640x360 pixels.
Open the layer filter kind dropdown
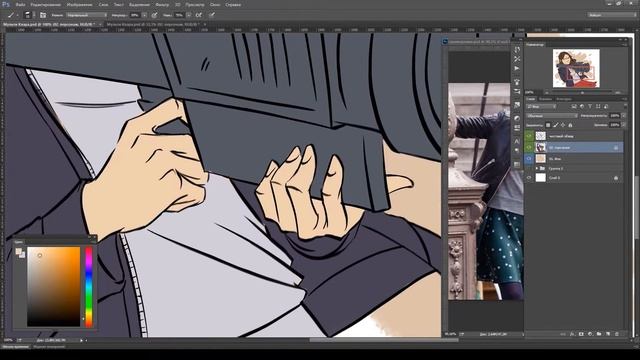(541, 107)
